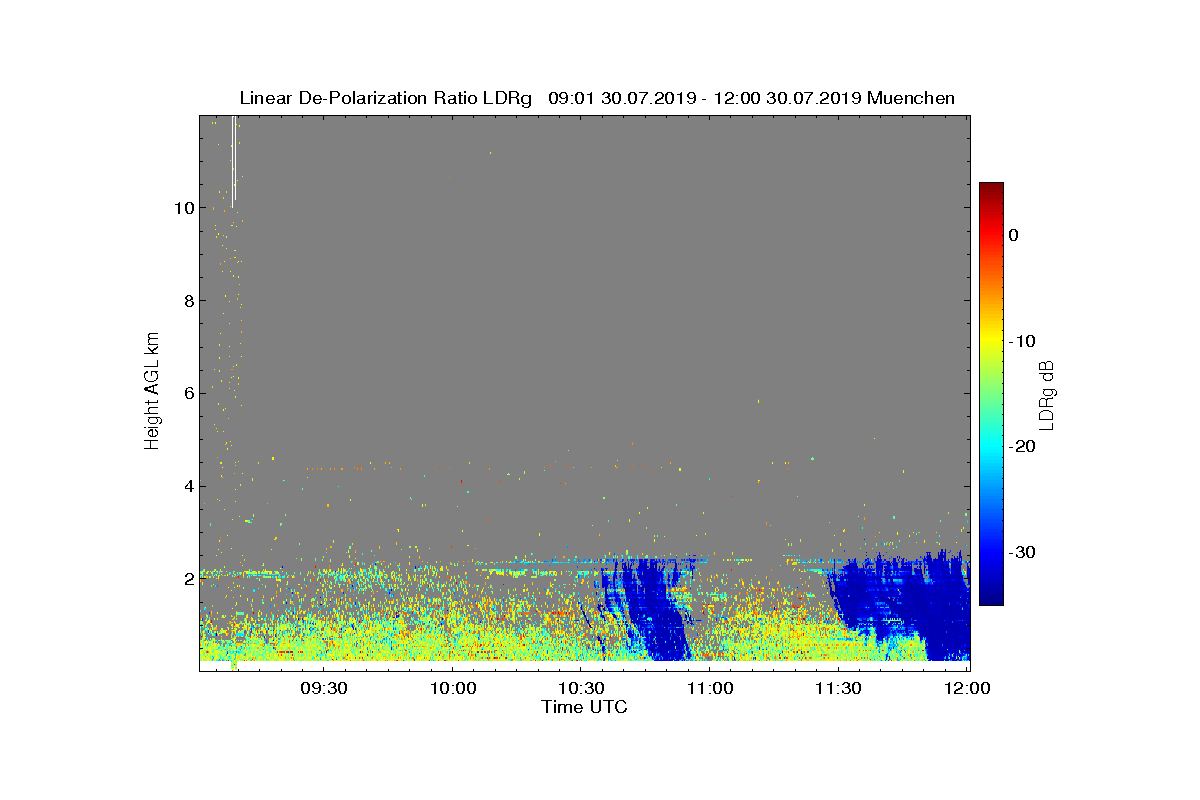
Task: Click the dark blue bottom of the colorbar
Action: click(991, 597)
